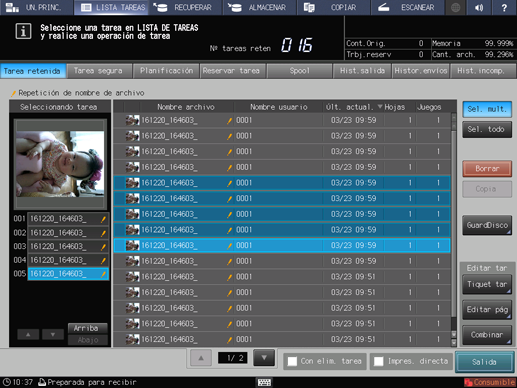The image size is (517, 388).
Task: Click Nombre usuario column header
Action: click(279, 107)
